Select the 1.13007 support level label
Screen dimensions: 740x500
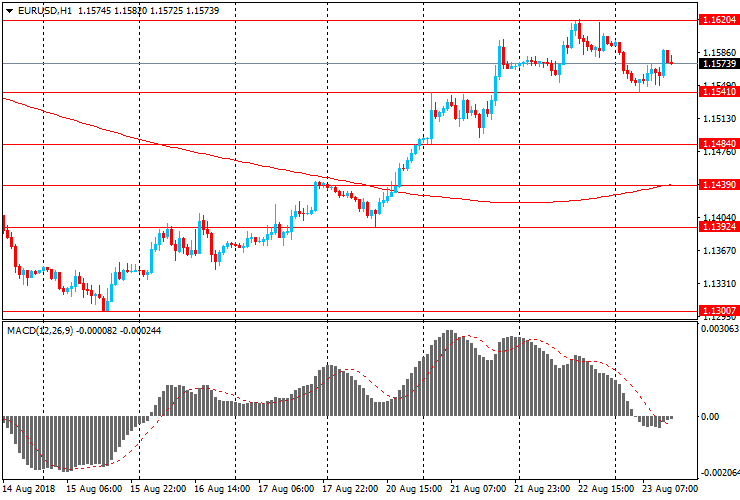point(719,310)
